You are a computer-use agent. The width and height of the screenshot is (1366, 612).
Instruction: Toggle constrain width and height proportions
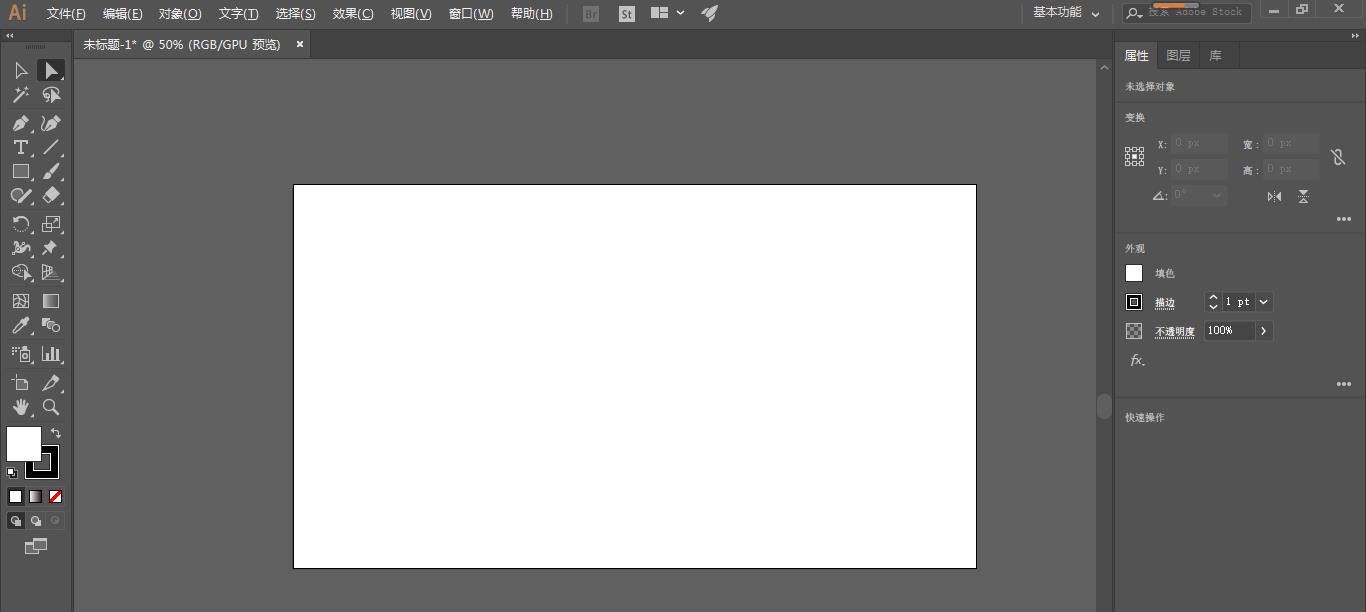(1338, 157)
